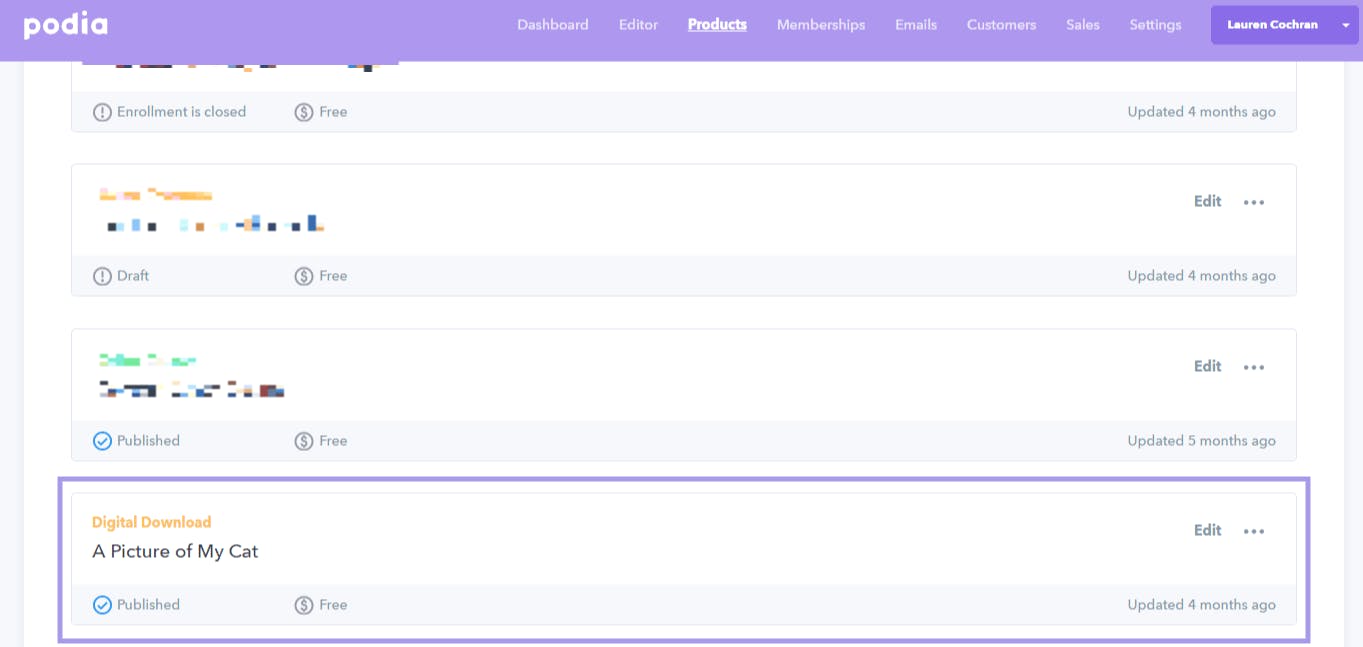Click the dollar icon in the Enrollment closed row
This screenshot has height=647, width=1363.
pos(304,112)
